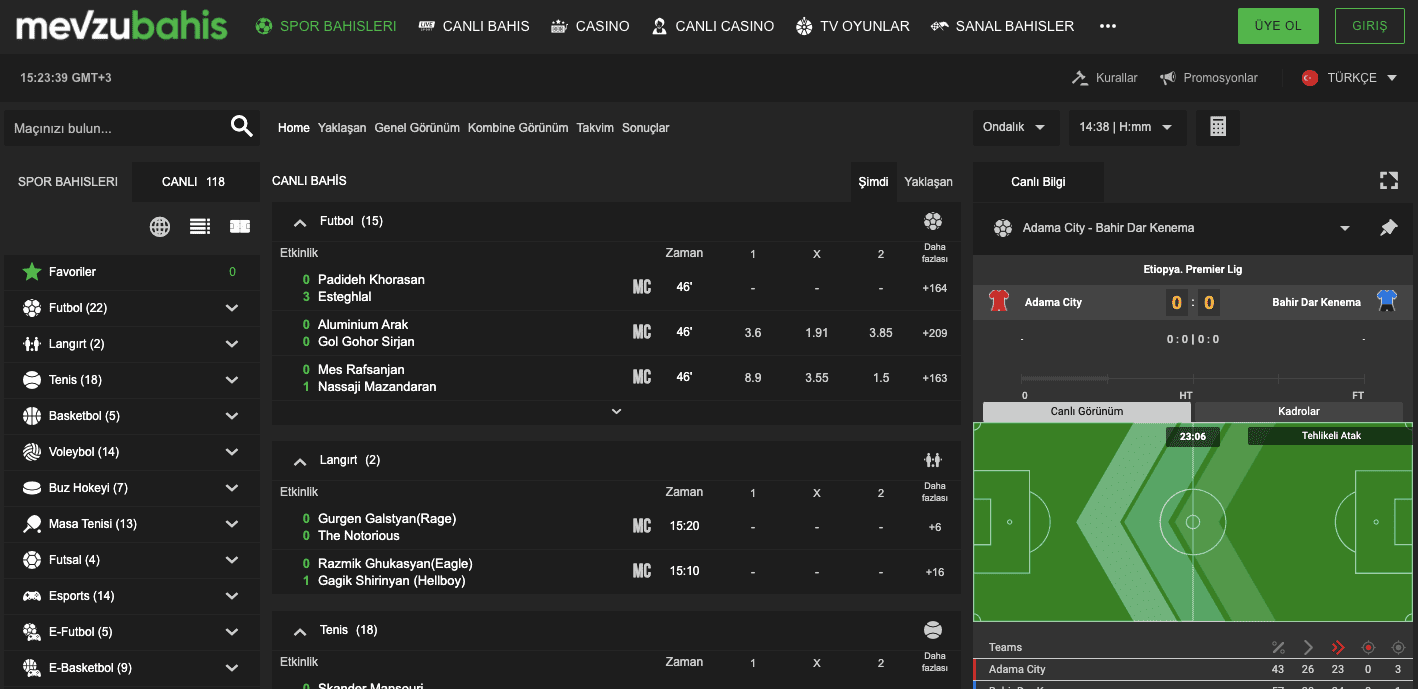Click the match timeline progress bar

1193,379
